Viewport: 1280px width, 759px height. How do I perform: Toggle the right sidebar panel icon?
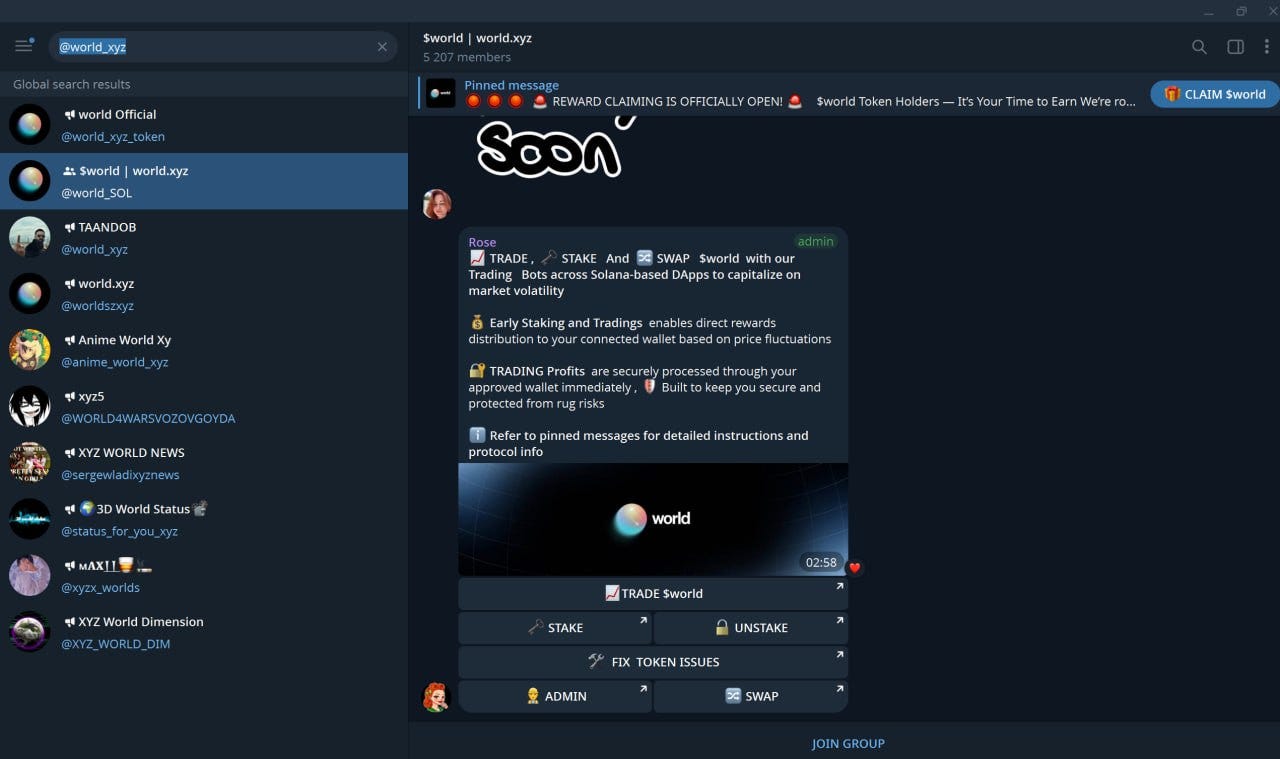click(x=1235, y=47)
